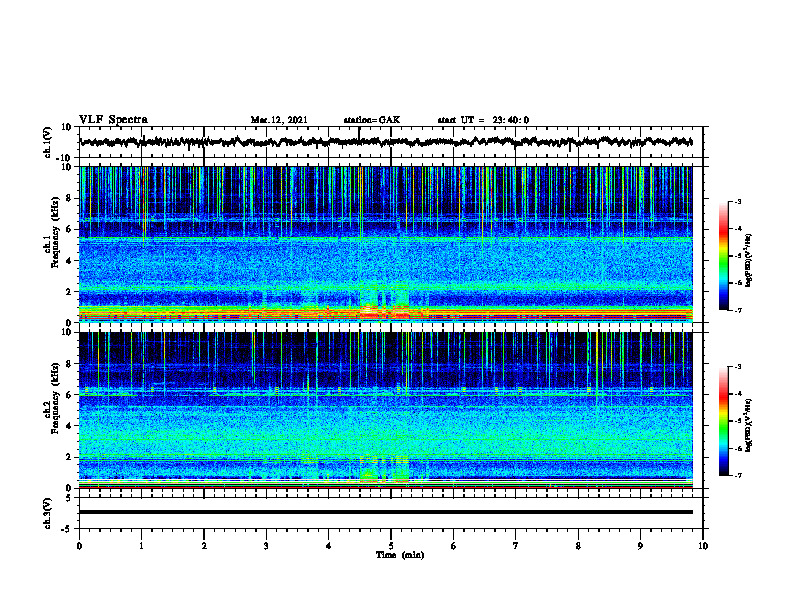Click the time axis tick label "9"
Screen dimensions: 792x612
(640, 546)
